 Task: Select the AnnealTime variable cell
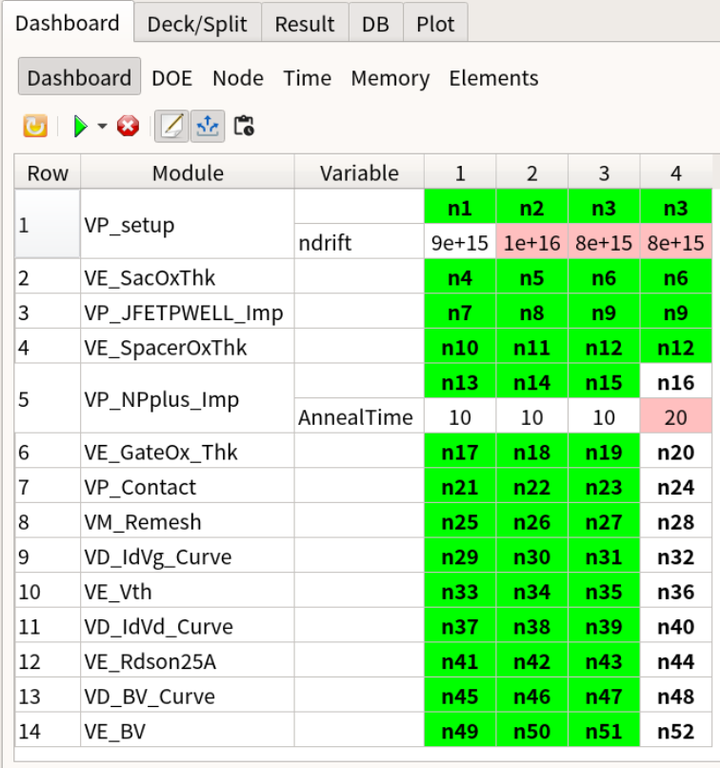pyautogui.click(x=359, y=417)
